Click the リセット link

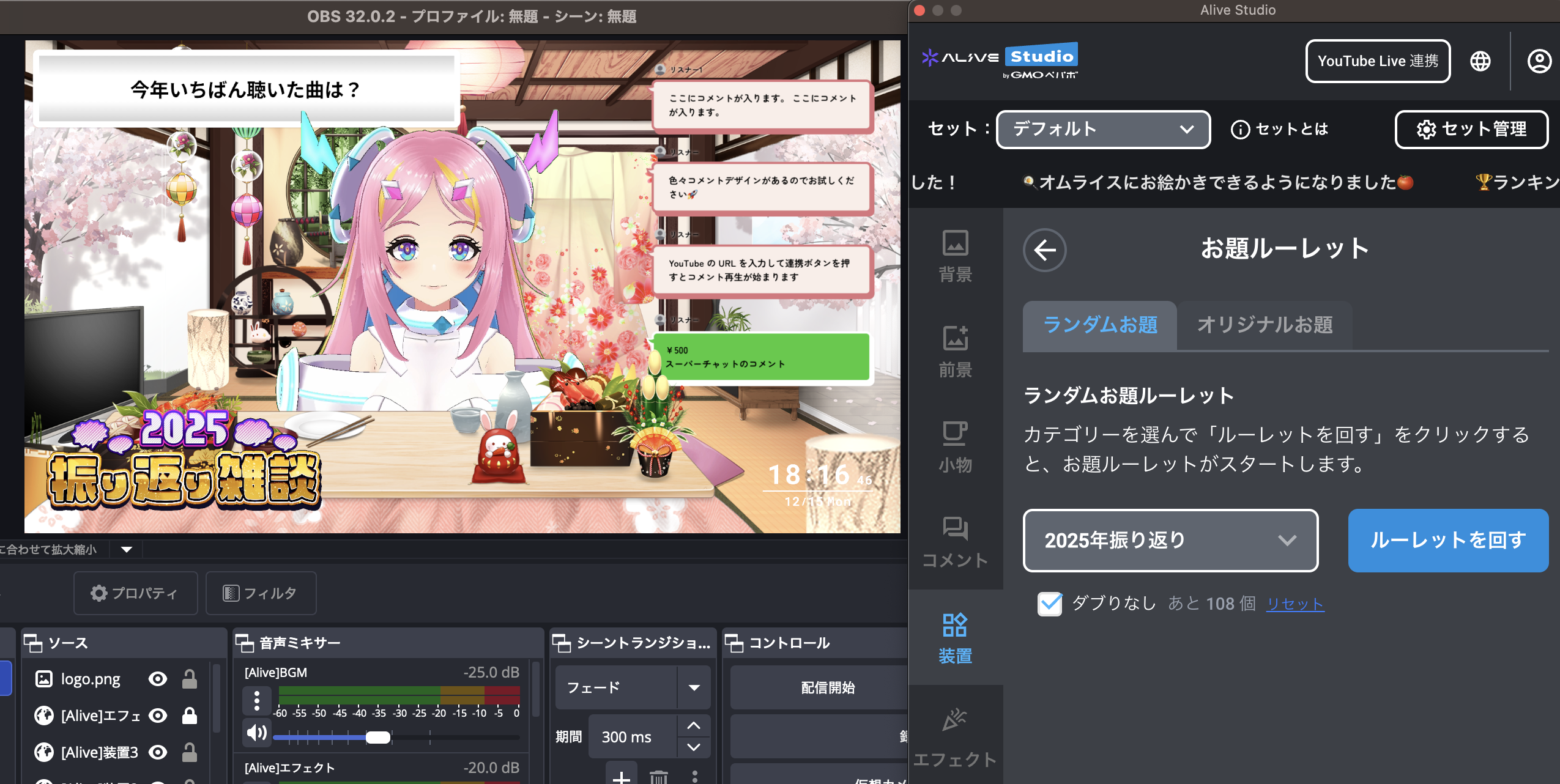[1295, 604]
